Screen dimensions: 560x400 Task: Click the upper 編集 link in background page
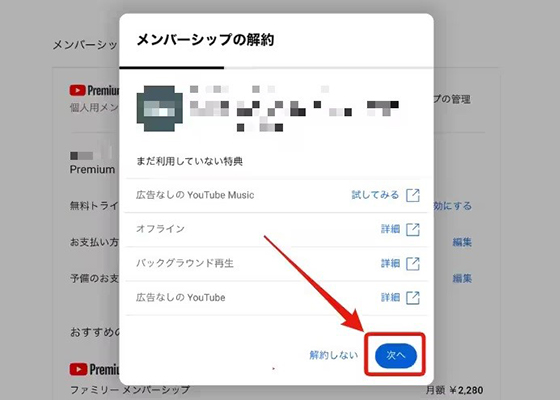click(x=462, y=242)
